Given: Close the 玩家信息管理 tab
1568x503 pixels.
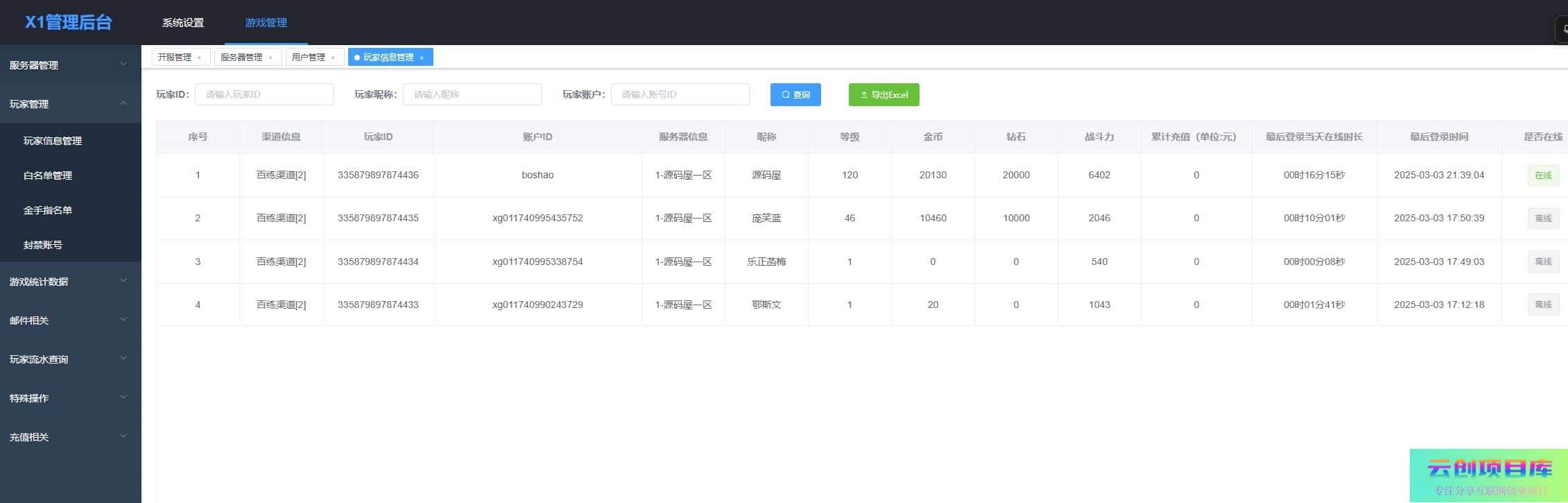Looking at the screenshot, I should 422,58.
